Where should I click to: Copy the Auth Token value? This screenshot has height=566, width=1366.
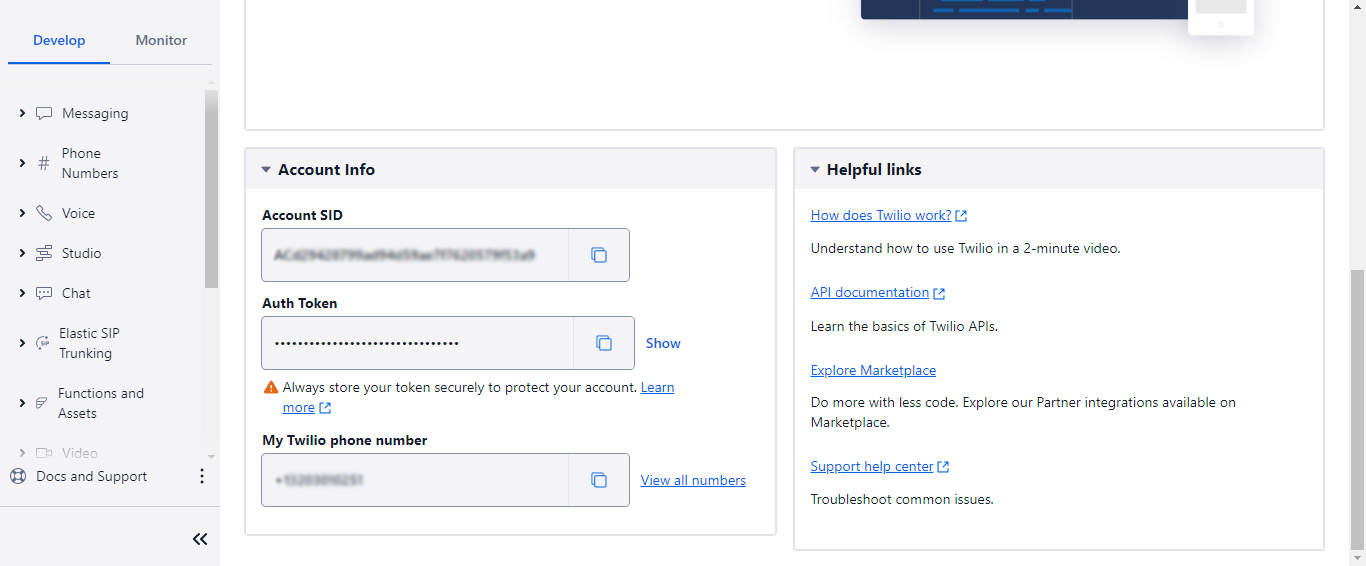coord(604,343)
